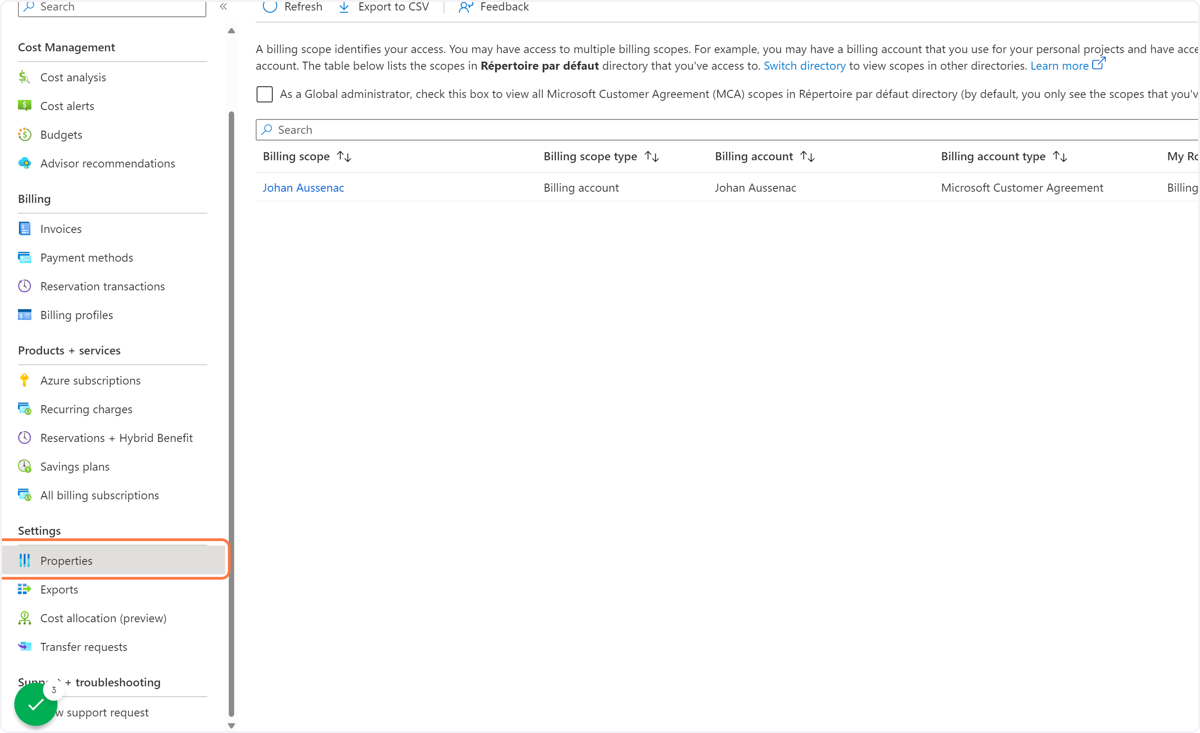Click the Recurring charges icon
This screenshot has height=733, width=1200.
[x=25, y=409]
